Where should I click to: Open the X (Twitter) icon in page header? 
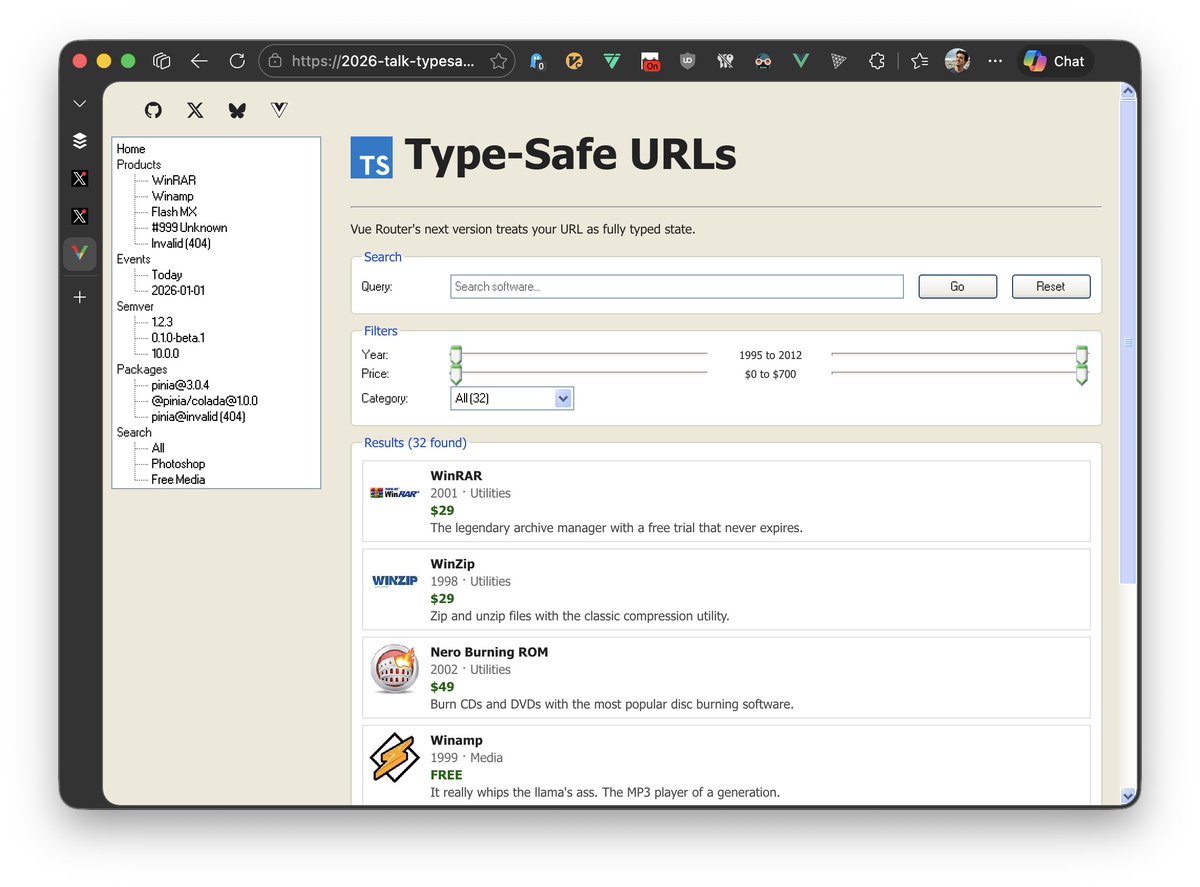pyautogui.click(x=195, y=110)
